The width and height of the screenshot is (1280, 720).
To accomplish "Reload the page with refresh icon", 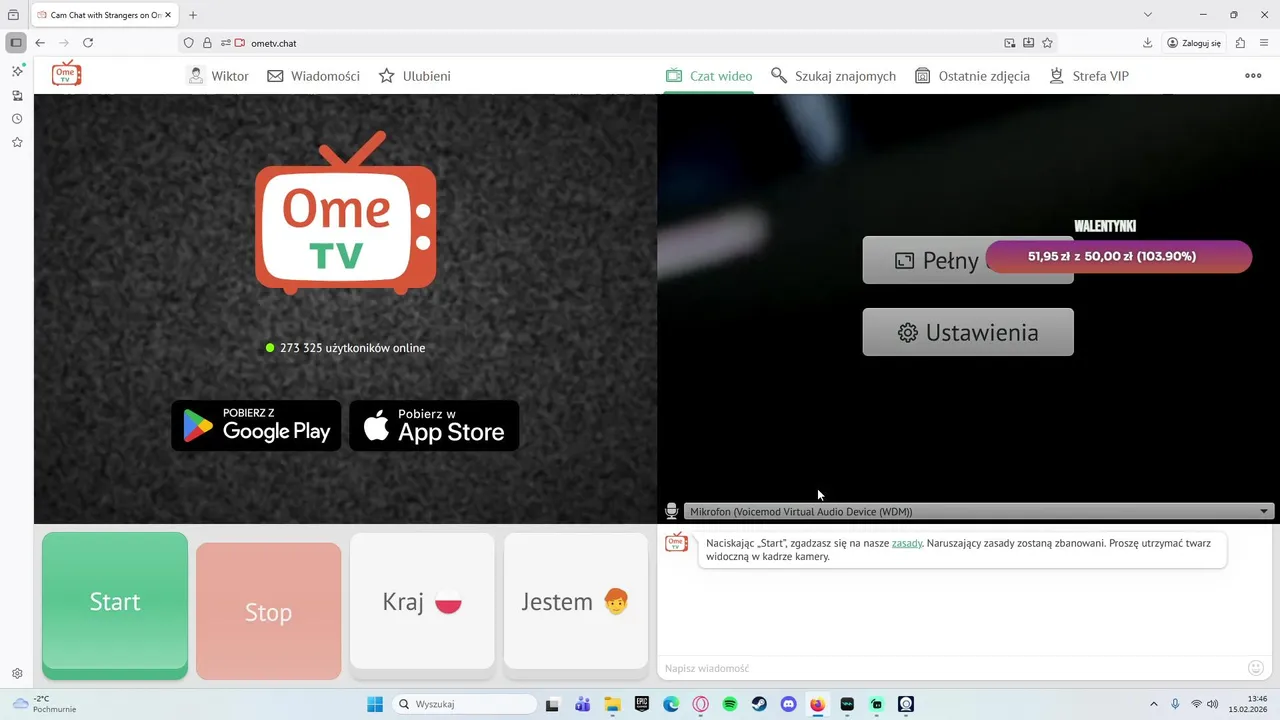I will [x=88, y=43].
